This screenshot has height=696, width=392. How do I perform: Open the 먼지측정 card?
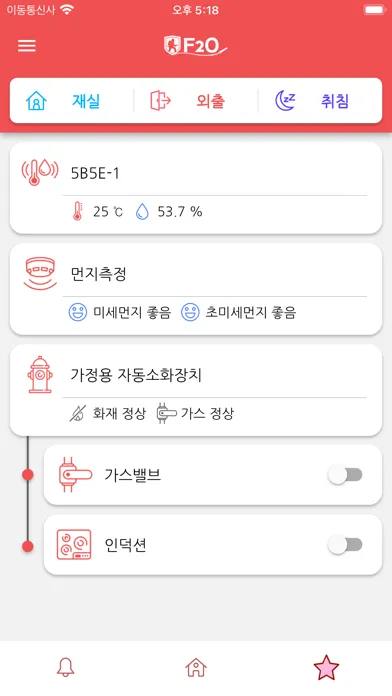coord(196,289)
